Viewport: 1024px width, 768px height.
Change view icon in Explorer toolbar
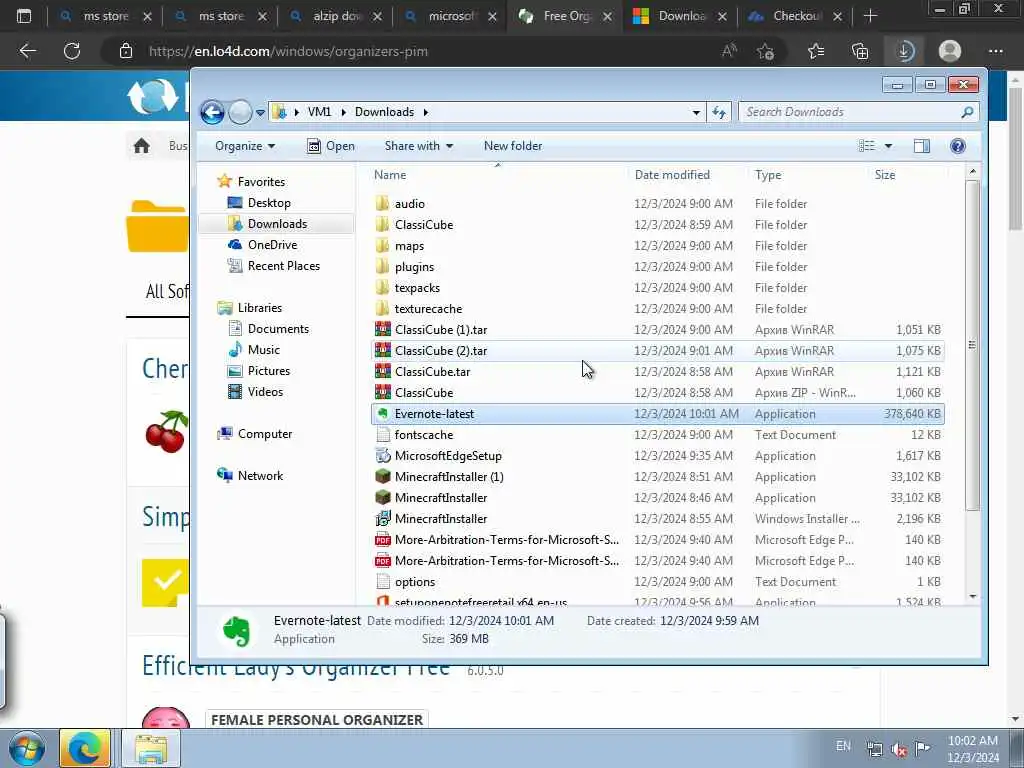click(x=867, y=146)
